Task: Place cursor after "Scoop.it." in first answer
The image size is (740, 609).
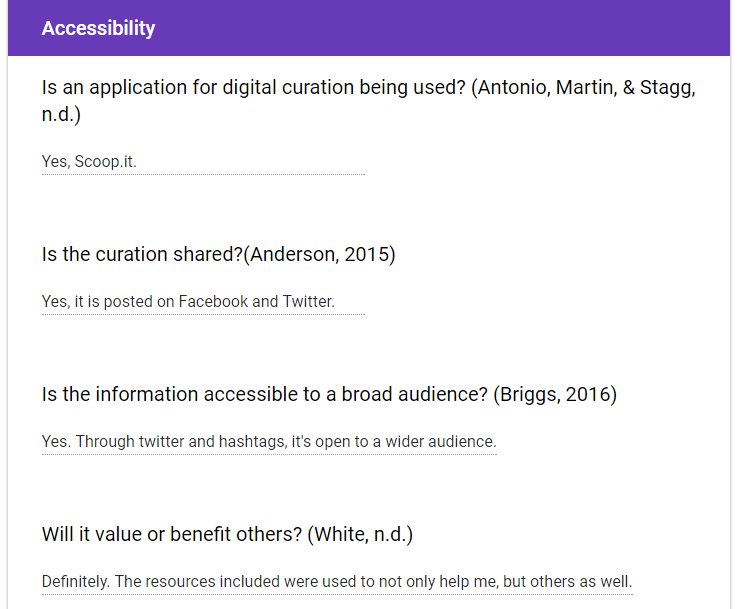Action: pyautogui.click(x=137, y=162)
